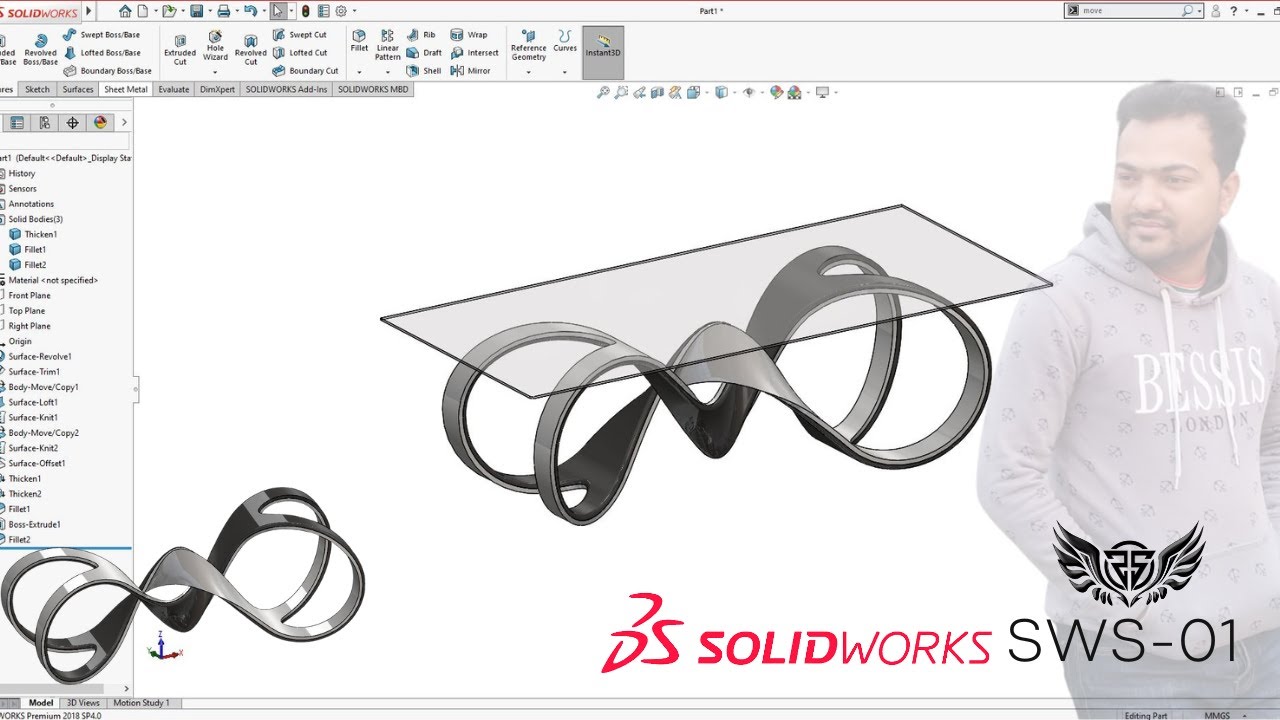
Task: Click the MMGS units in status bar
Action: (x=1217, y=715)
